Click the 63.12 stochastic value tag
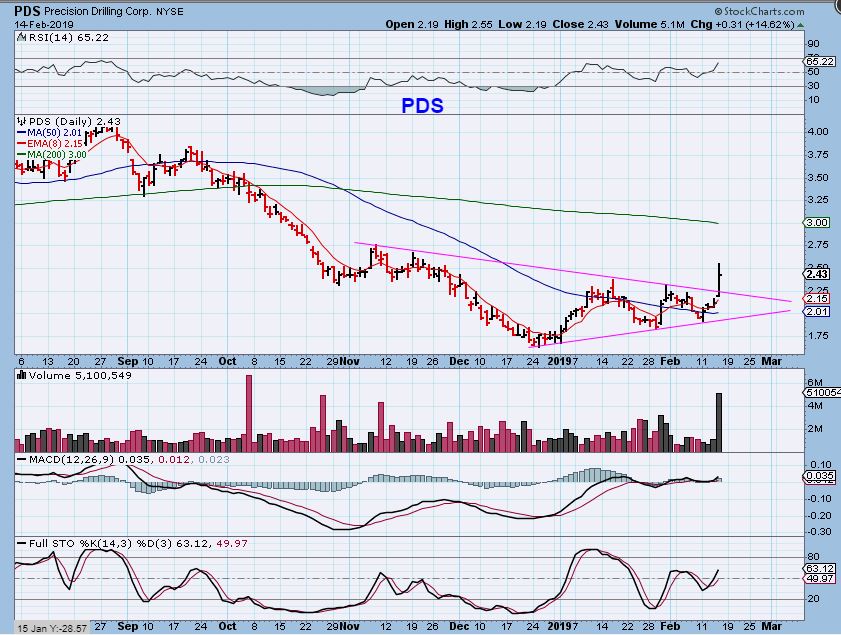This screenshot has width=841, height=635. [x=820, y=569]
